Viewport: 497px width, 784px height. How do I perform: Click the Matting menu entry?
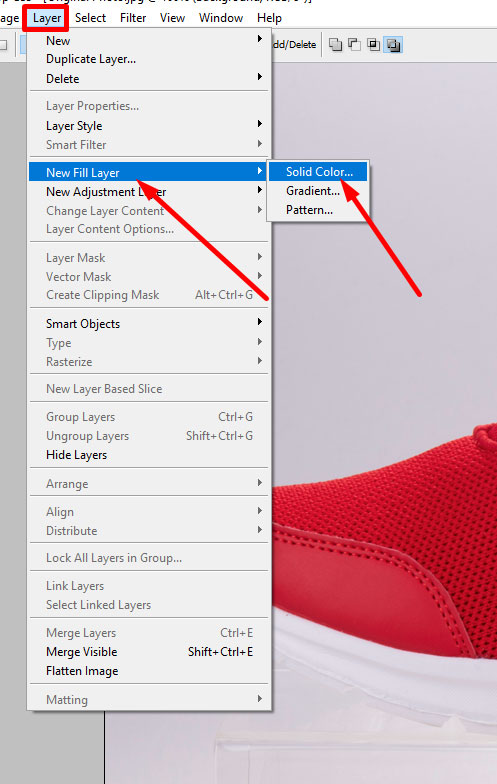149,700
